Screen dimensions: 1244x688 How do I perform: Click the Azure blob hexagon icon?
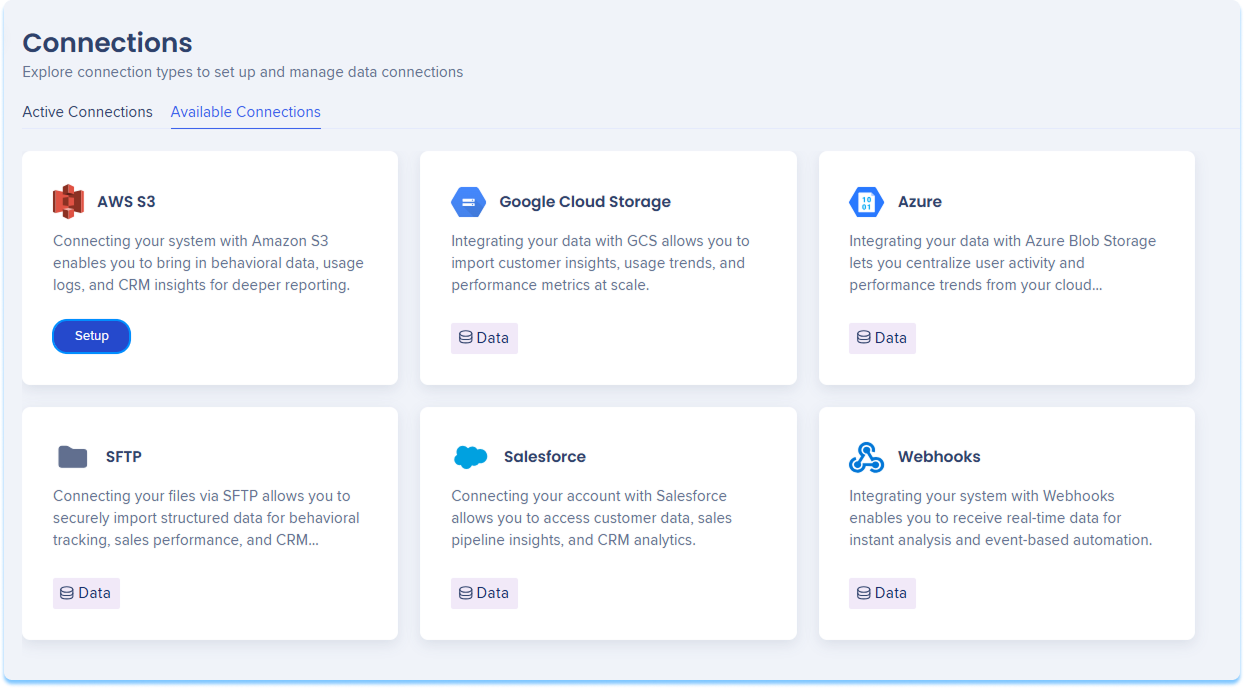[x=866, y=202]
